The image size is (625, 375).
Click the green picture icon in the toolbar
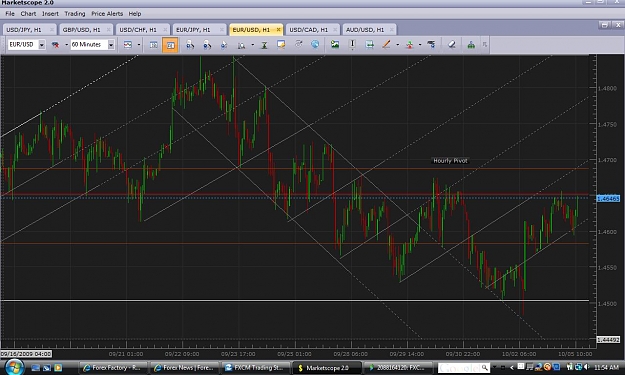335,45
